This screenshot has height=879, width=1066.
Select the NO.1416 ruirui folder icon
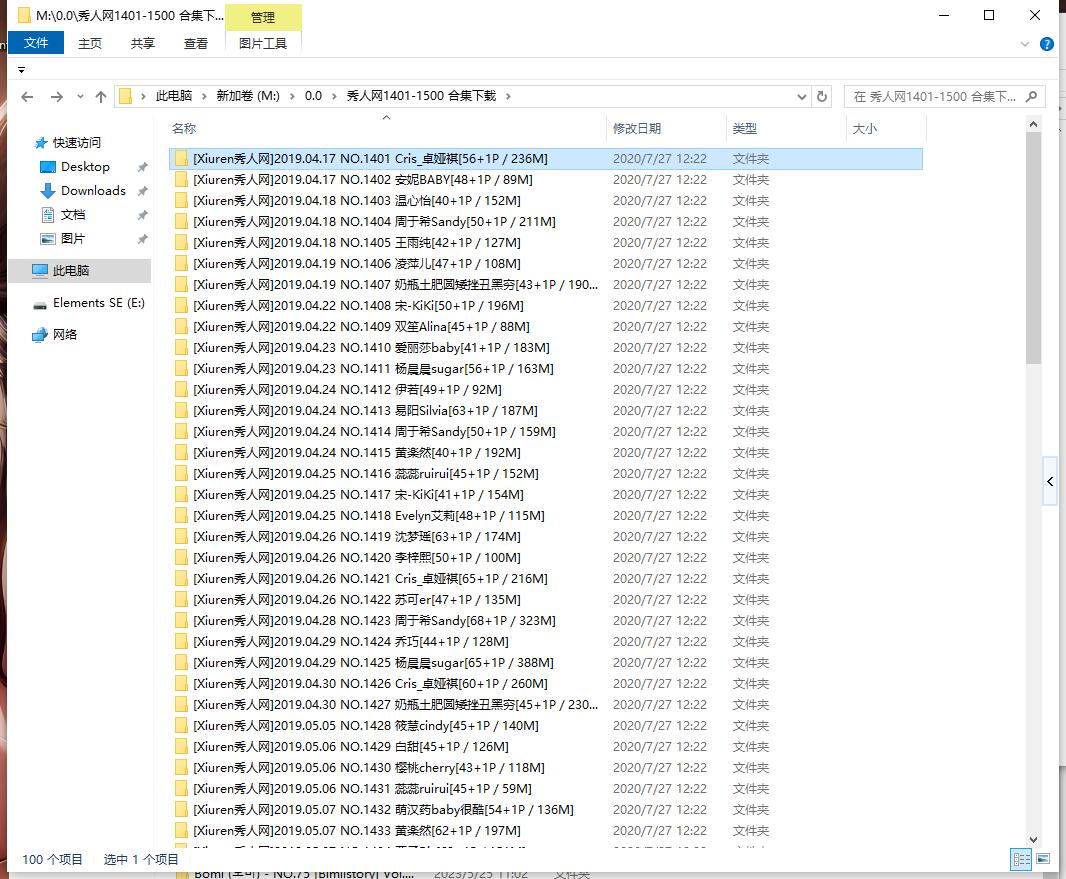point(181,474)
